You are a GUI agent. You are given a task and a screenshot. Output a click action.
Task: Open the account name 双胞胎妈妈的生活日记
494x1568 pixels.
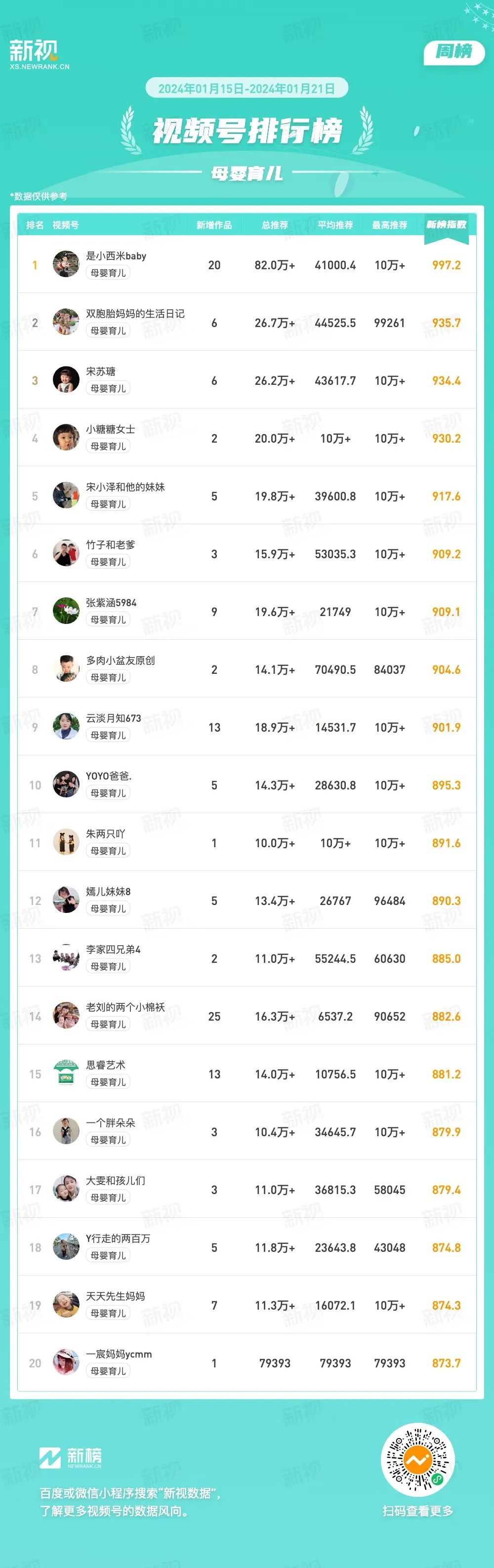point(135,314)
